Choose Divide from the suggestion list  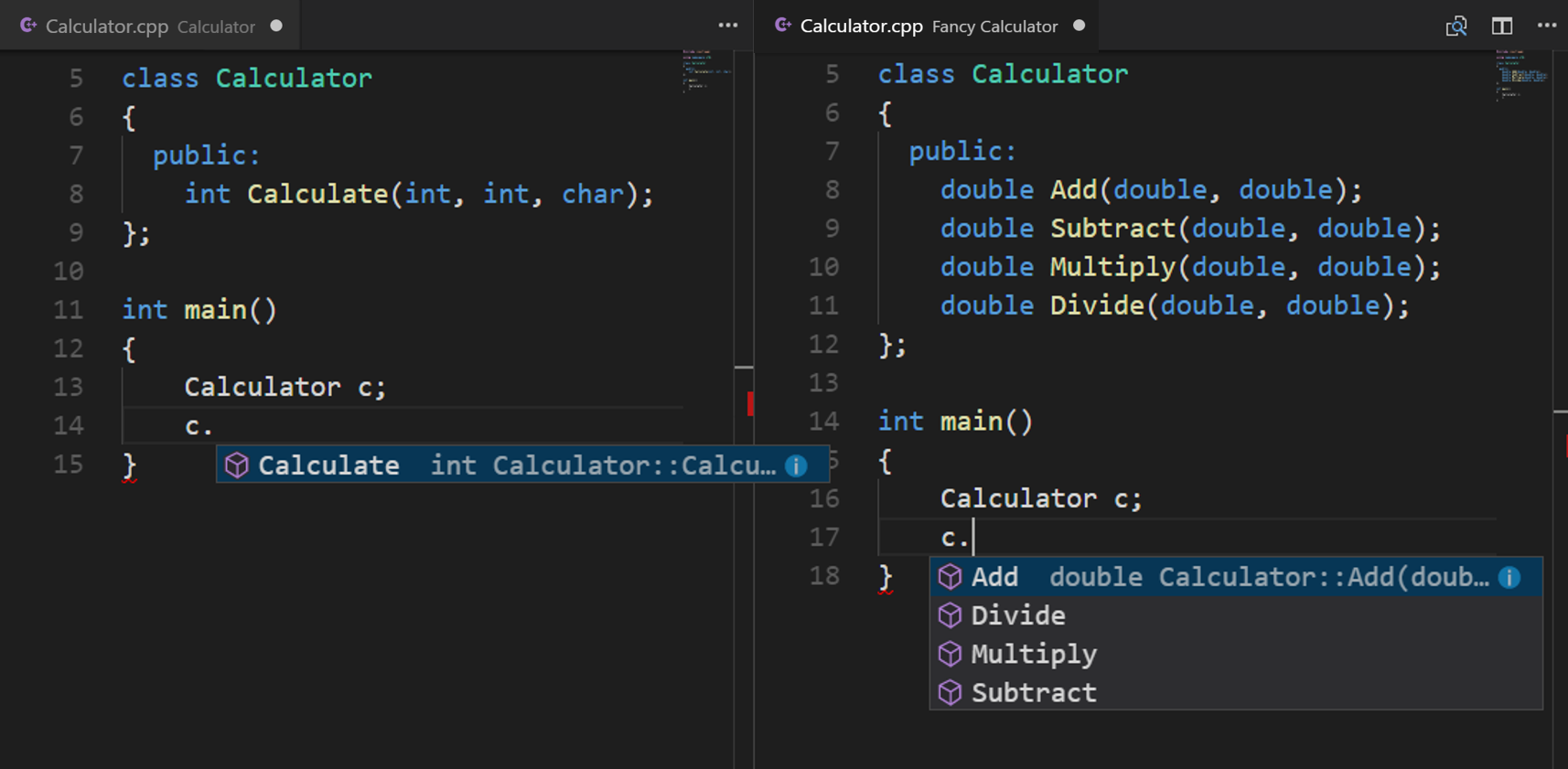pyautogui.click(x=1236, y=615)
